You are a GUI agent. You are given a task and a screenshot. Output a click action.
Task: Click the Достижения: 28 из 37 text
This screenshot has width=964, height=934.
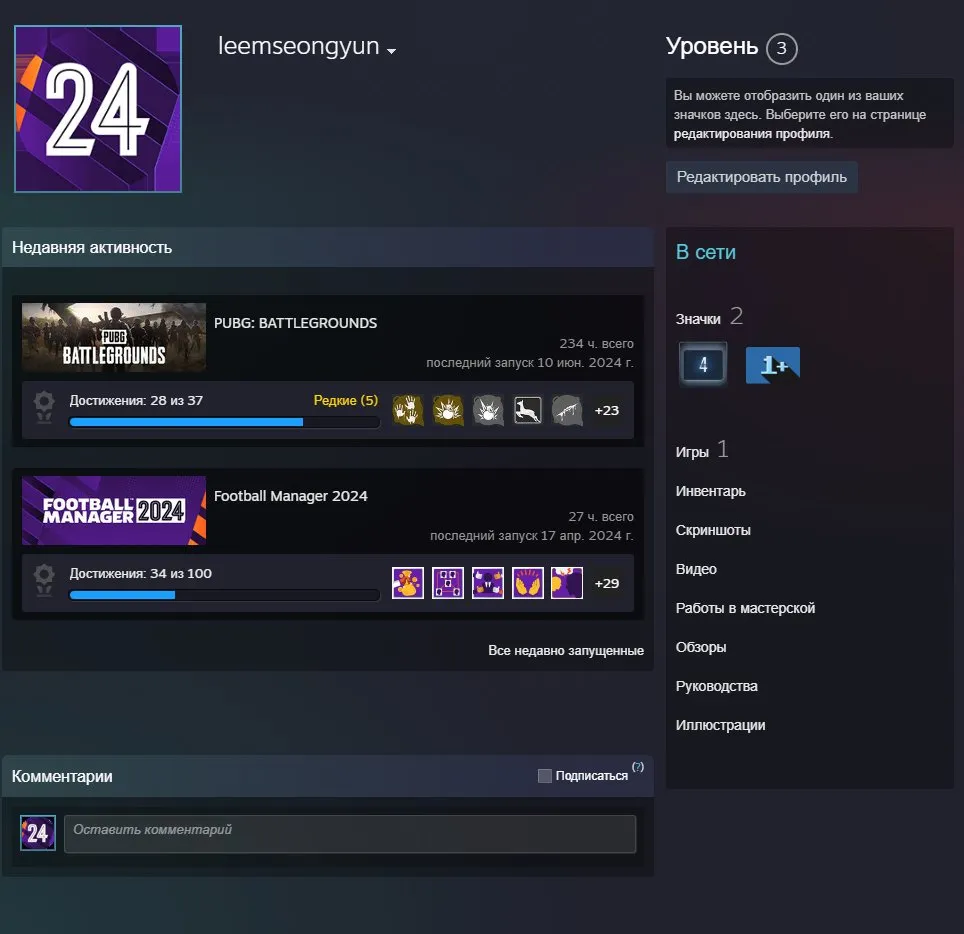(x=136, y=400)
